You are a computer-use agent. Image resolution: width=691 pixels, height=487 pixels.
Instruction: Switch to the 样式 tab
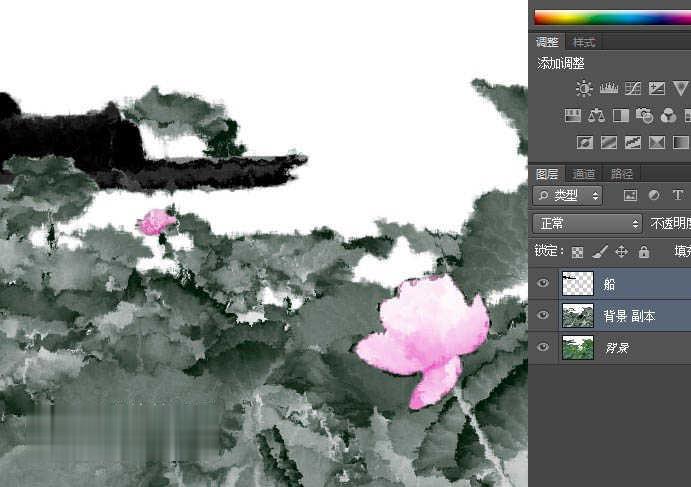tap(583, 42)
